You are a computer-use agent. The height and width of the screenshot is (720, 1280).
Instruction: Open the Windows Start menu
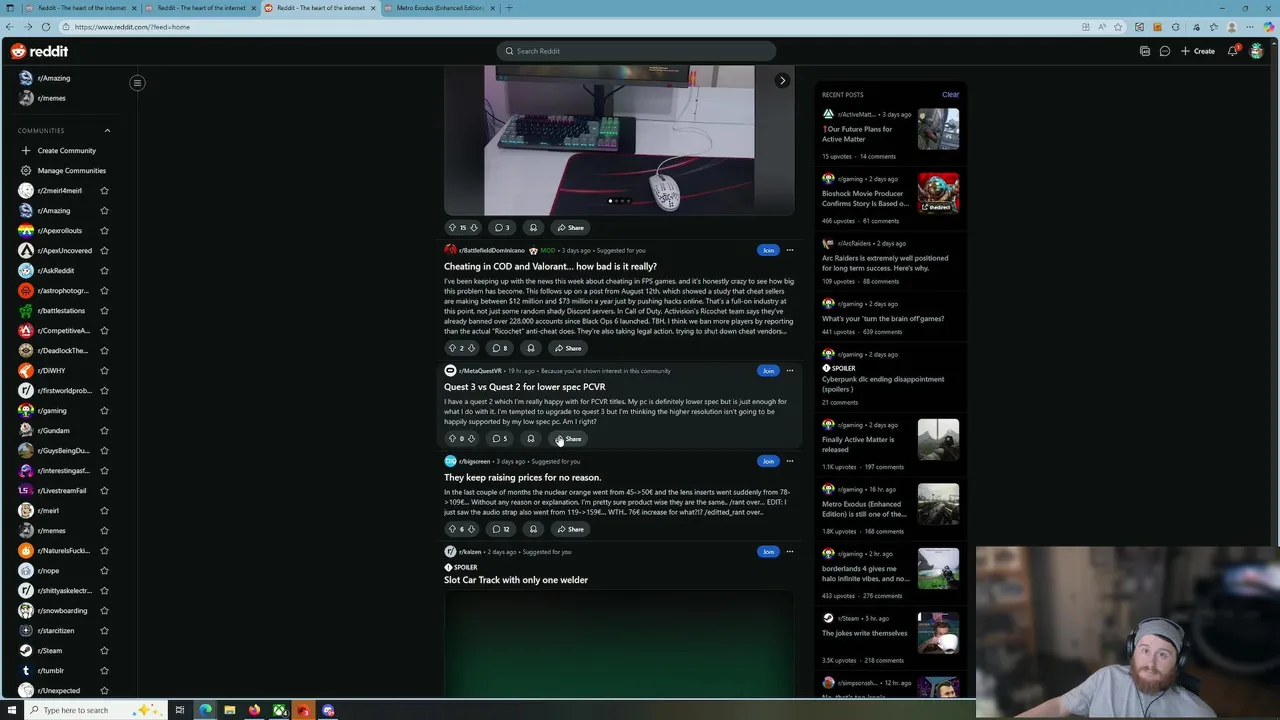point(12,710)
